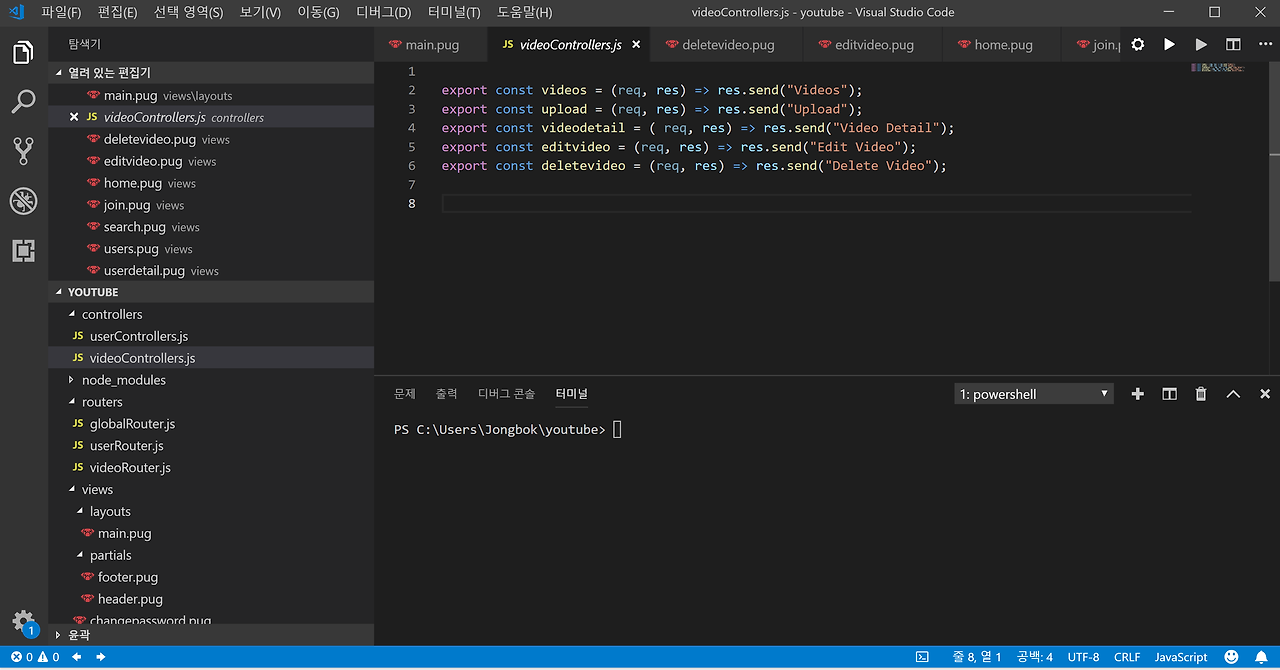Split the editor to the right

coord(1233,45)
